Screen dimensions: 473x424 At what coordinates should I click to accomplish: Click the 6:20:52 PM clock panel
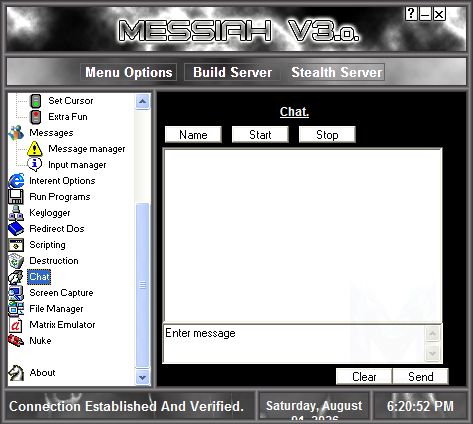pyautogui.click(x=420, y=406)
